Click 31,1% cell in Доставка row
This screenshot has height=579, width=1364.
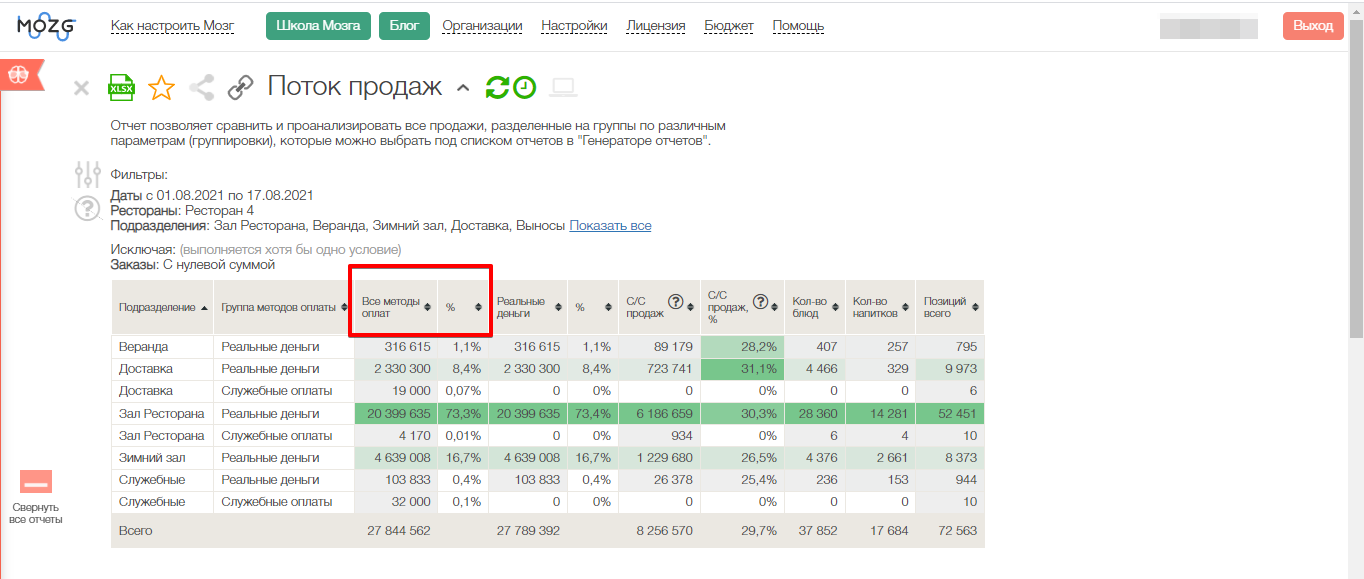(742, 369)
